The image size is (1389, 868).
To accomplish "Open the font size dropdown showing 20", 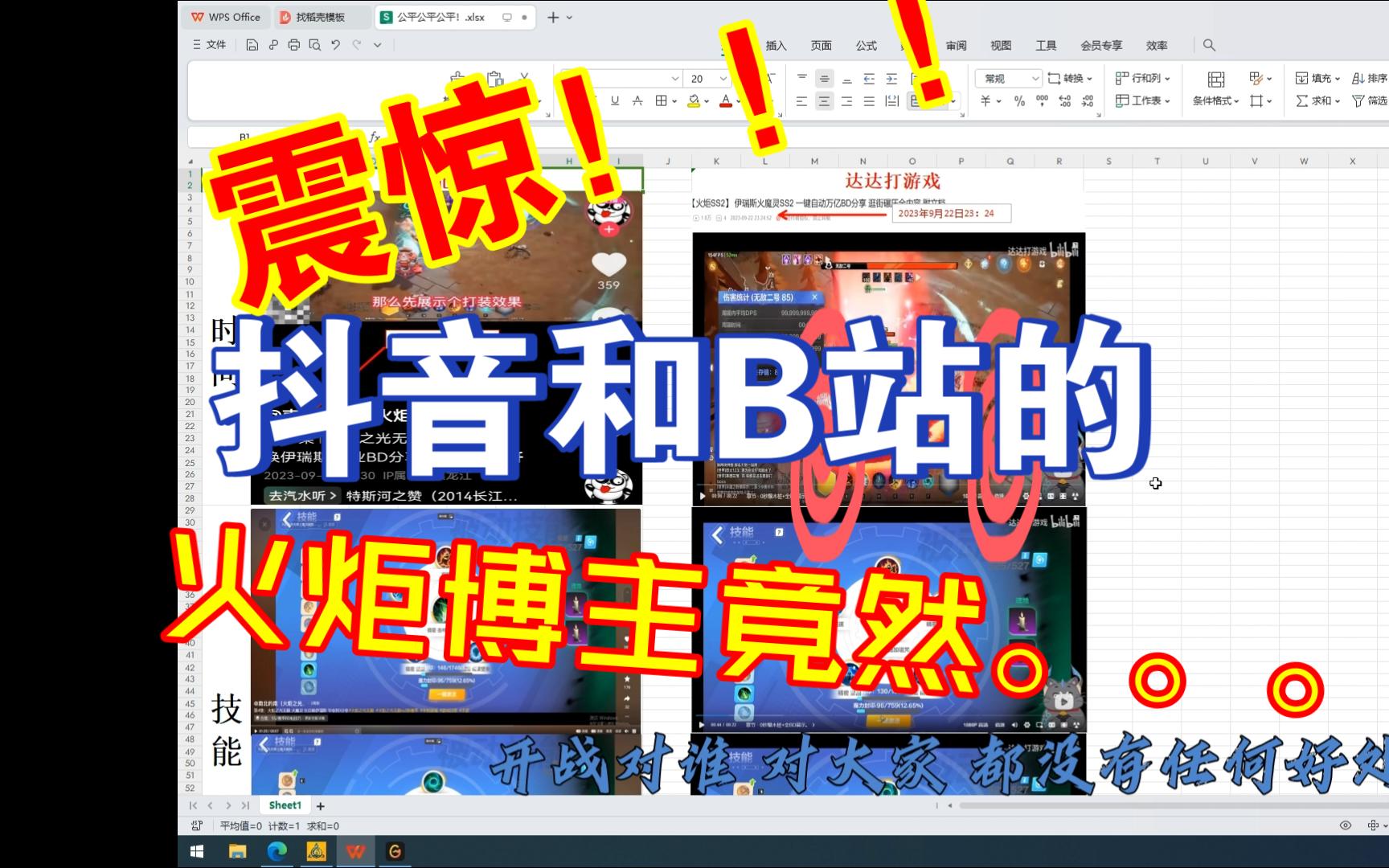I will (x=707, y=79).
